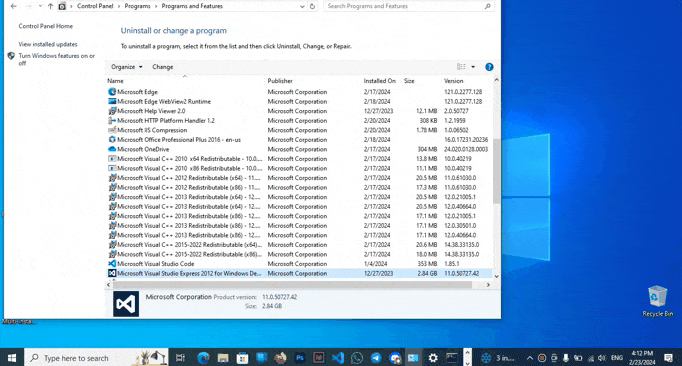The width and height of the screenshot is (682, 366).
Task: Click the Microsoft Help Viewer 2.0 icon
Action: click(x=112, y=111)
